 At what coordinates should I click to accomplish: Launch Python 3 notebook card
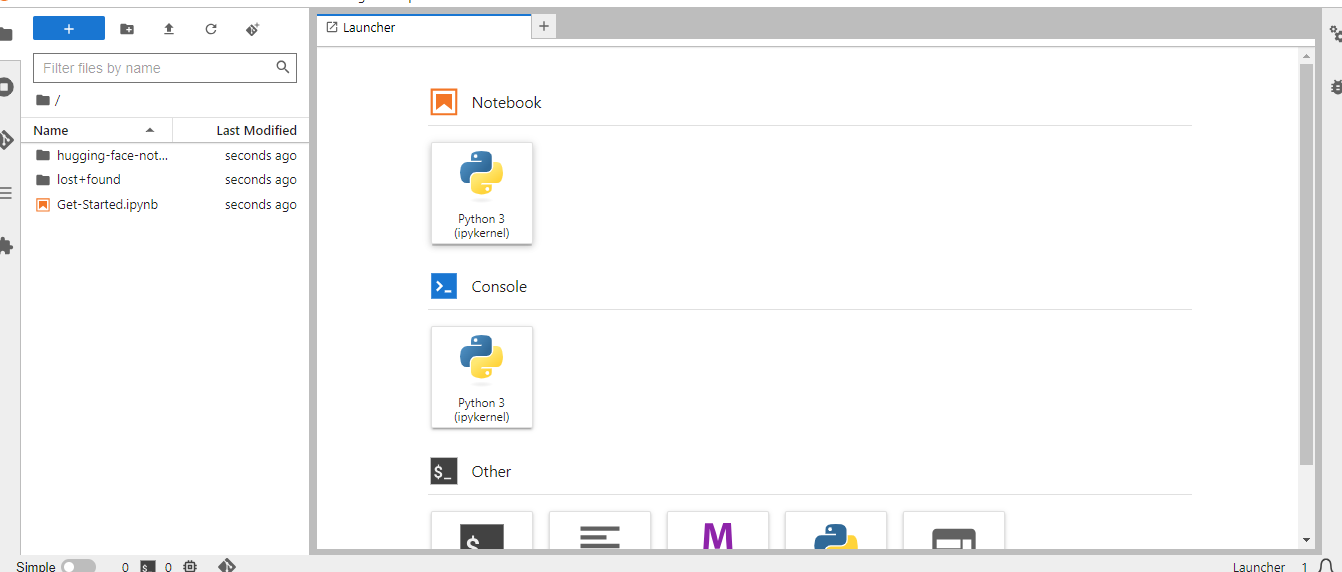point(482,193)
